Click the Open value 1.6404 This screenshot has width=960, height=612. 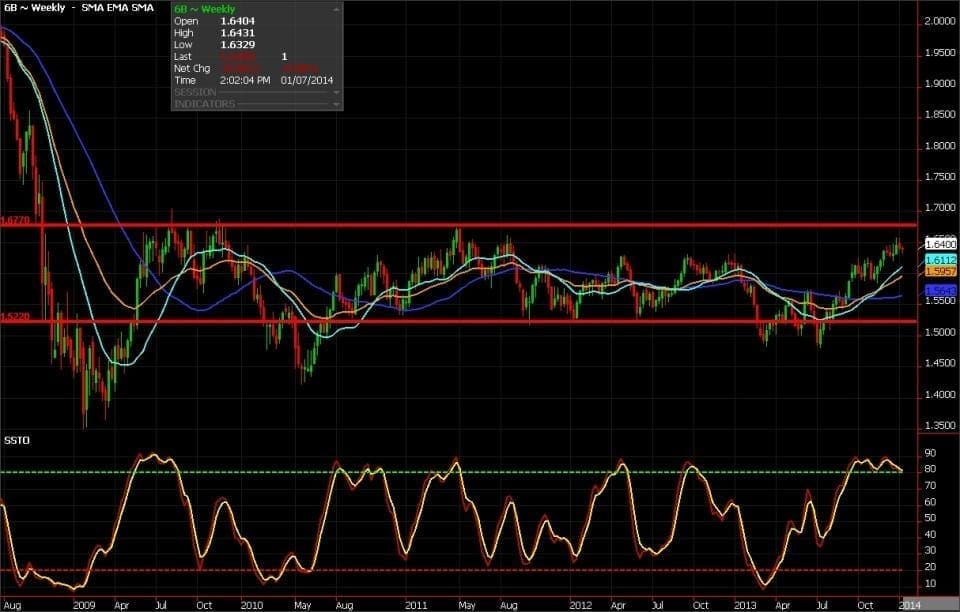click(236, 20)
